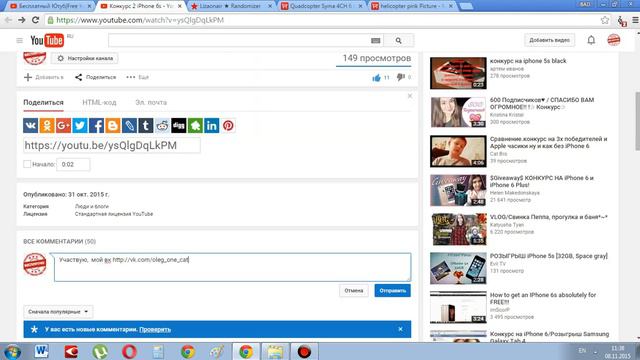Share video on Facebook icon
640x360 pixels.
coord(96,126)
